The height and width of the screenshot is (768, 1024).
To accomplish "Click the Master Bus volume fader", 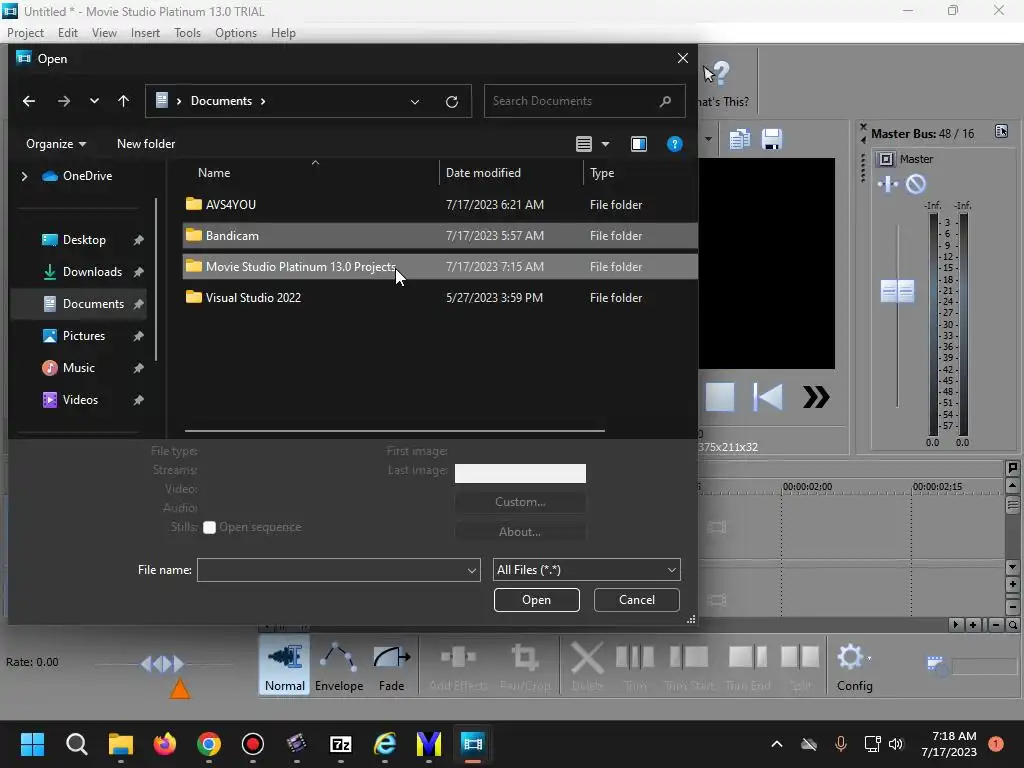I will coord(897,291).
